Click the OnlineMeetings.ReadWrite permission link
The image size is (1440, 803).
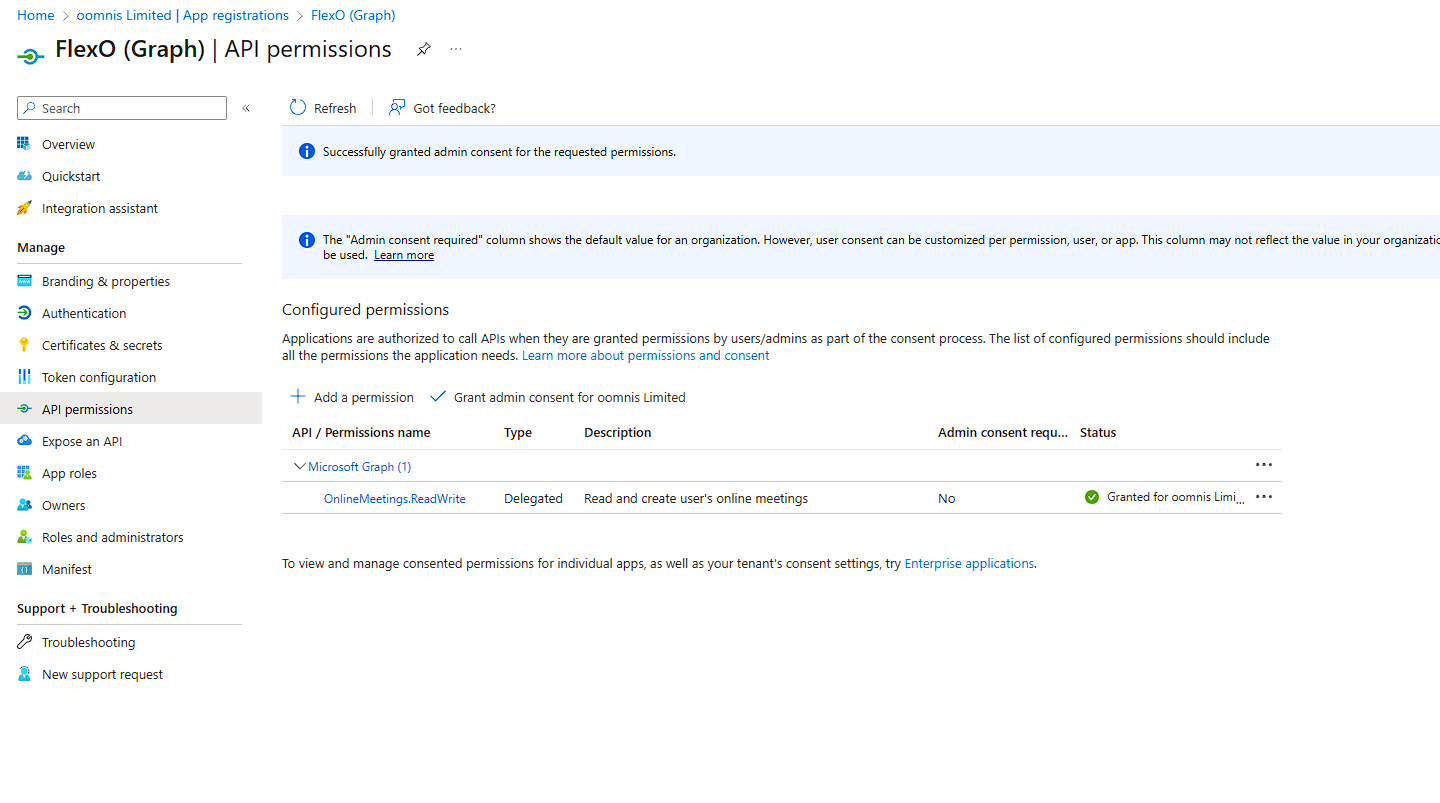click(395, 498)
